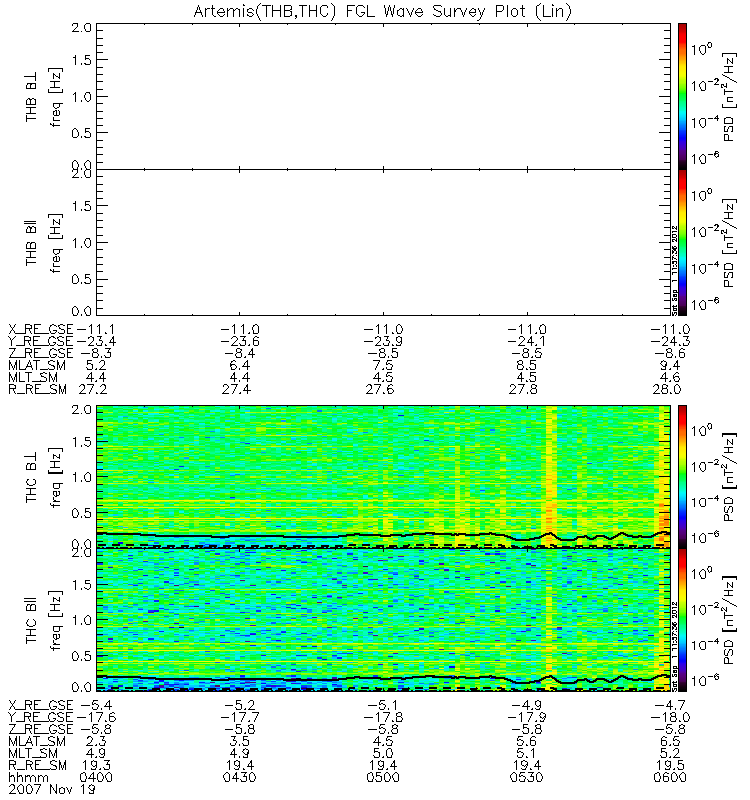The height and width of the screenshot is (800, 750).
Task: Click the time tick label '0600'
Action: 670,778
